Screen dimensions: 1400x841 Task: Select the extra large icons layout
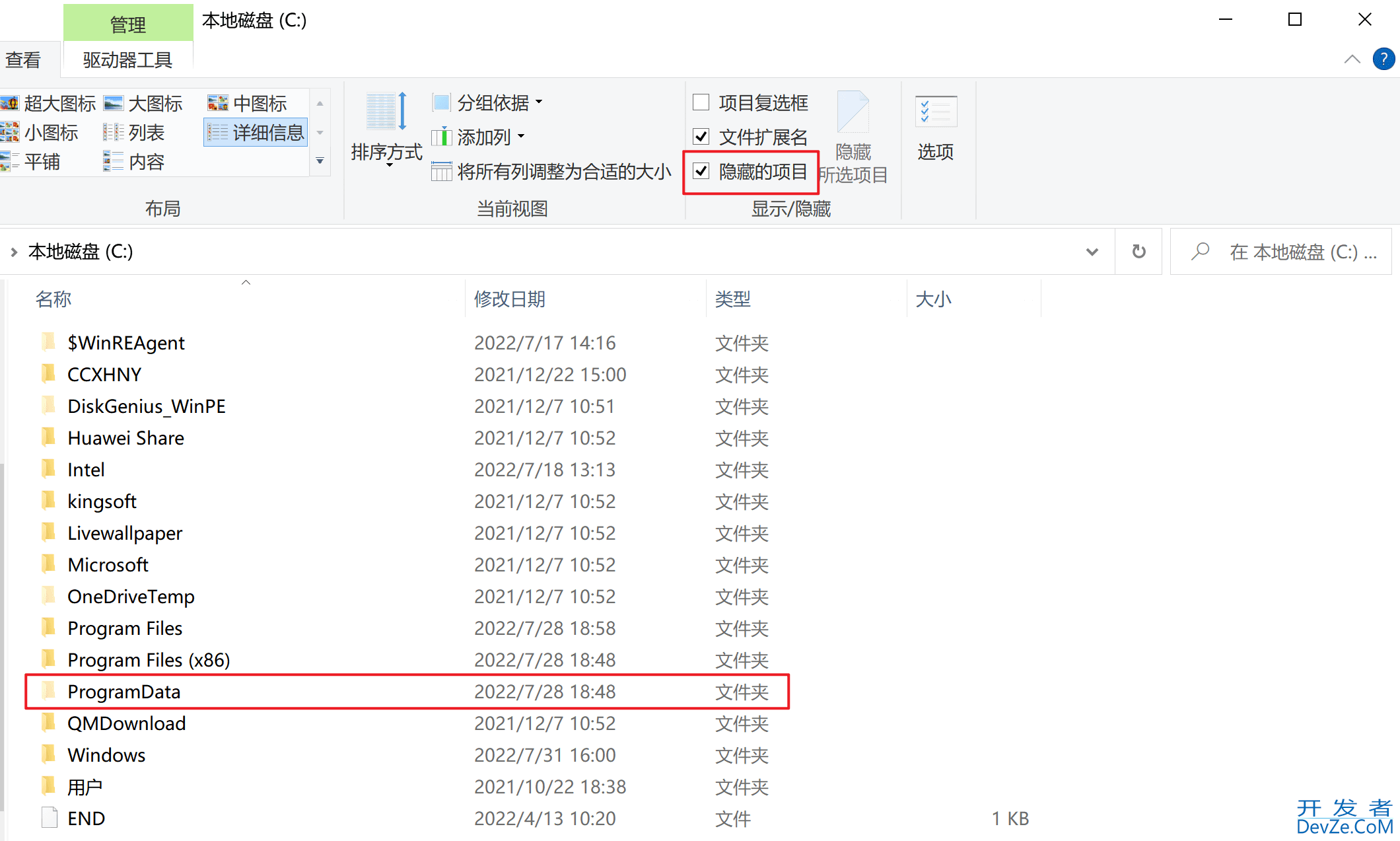48,104
